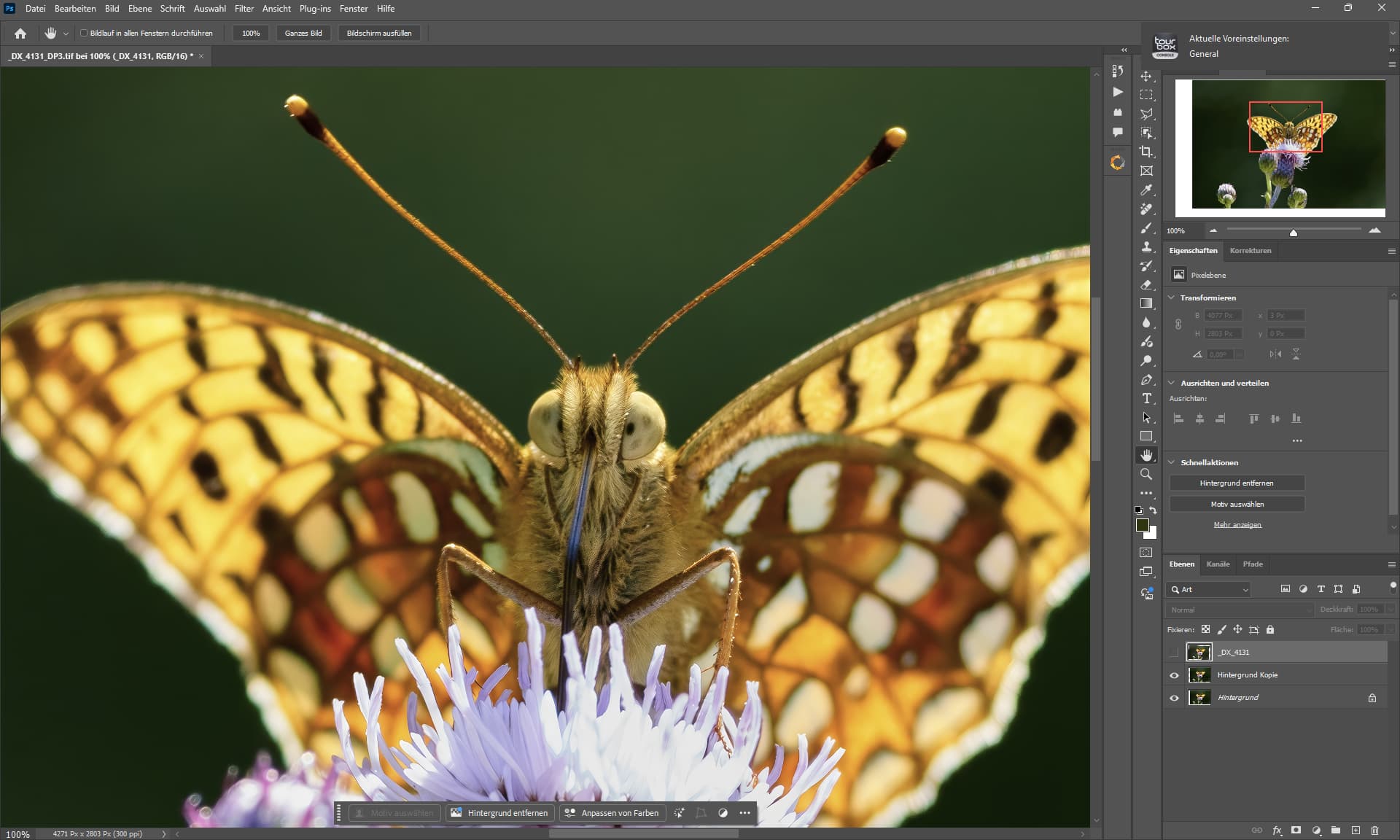Click the Bildschirm ausfüllen button
Image resolution: width=1400 pixels, height=840 pixels.
click(378, 33)
